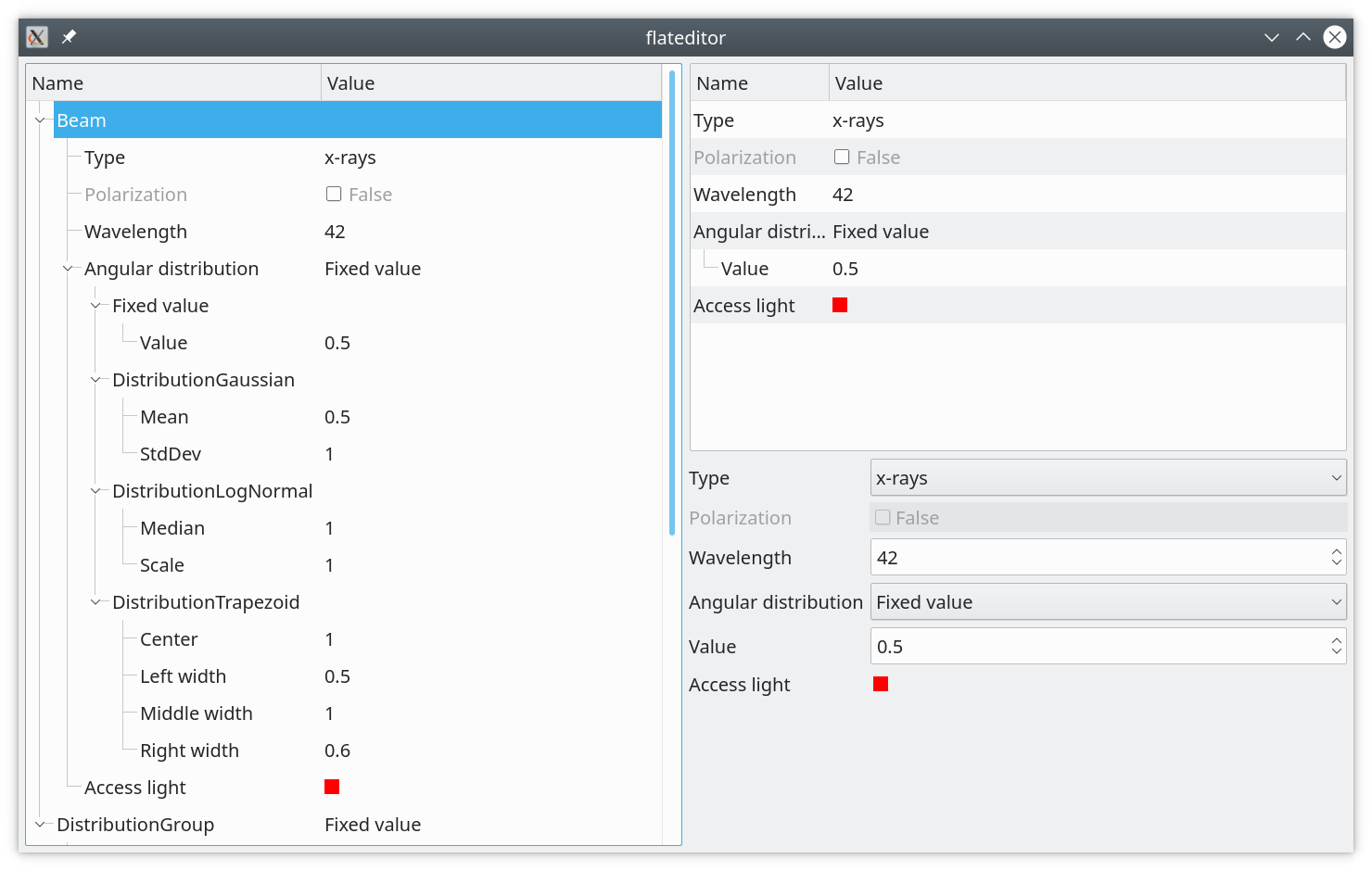Click Right width value 0.6
The height and width of the screenshot is (871, 1372).
[x=337, y=751]
